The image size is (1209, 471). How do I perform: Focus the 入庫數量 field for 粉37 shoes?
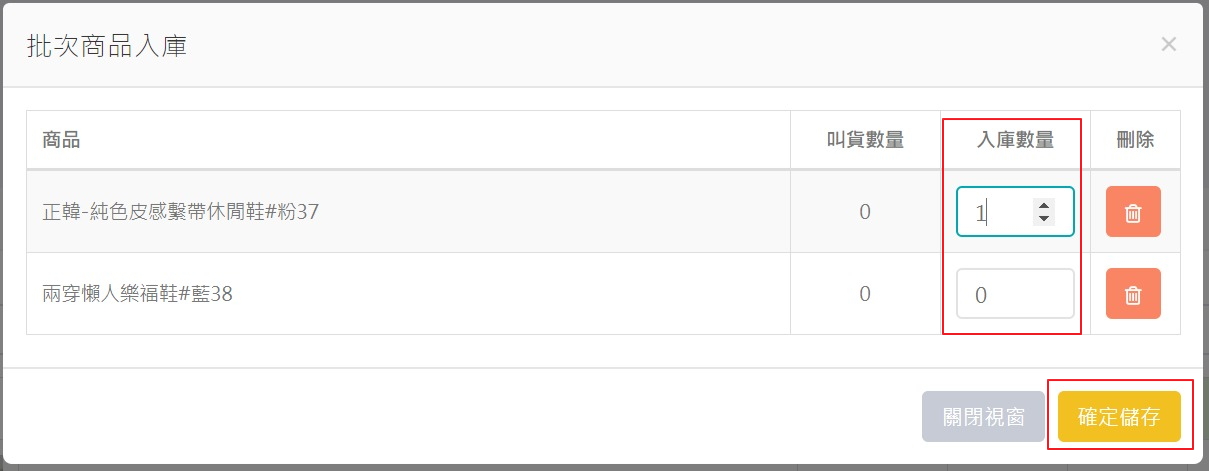click(1015, 212)
